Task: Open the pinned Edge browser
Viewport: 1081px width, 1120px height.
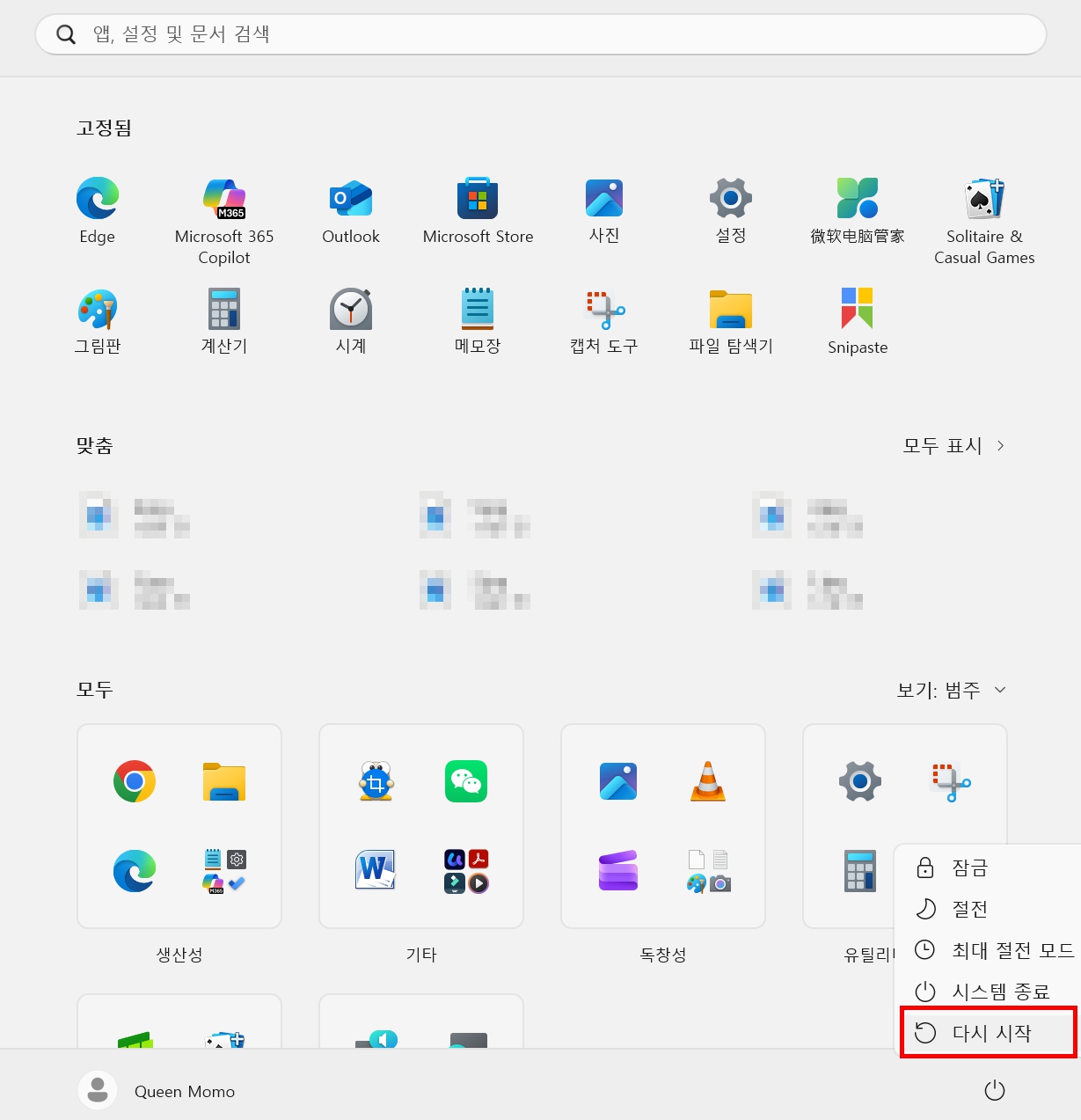Action: [97, 211]
